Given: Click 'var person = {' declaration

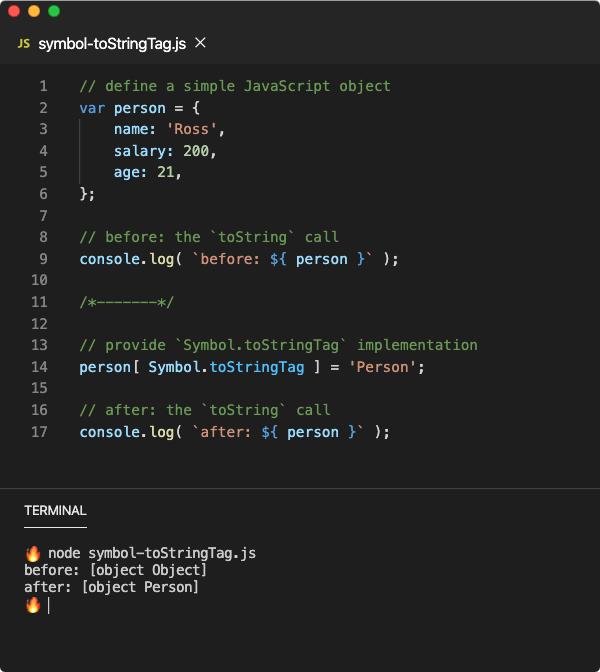Looking at the screenshot, I should pyautogui.click(x=140, y=108).
